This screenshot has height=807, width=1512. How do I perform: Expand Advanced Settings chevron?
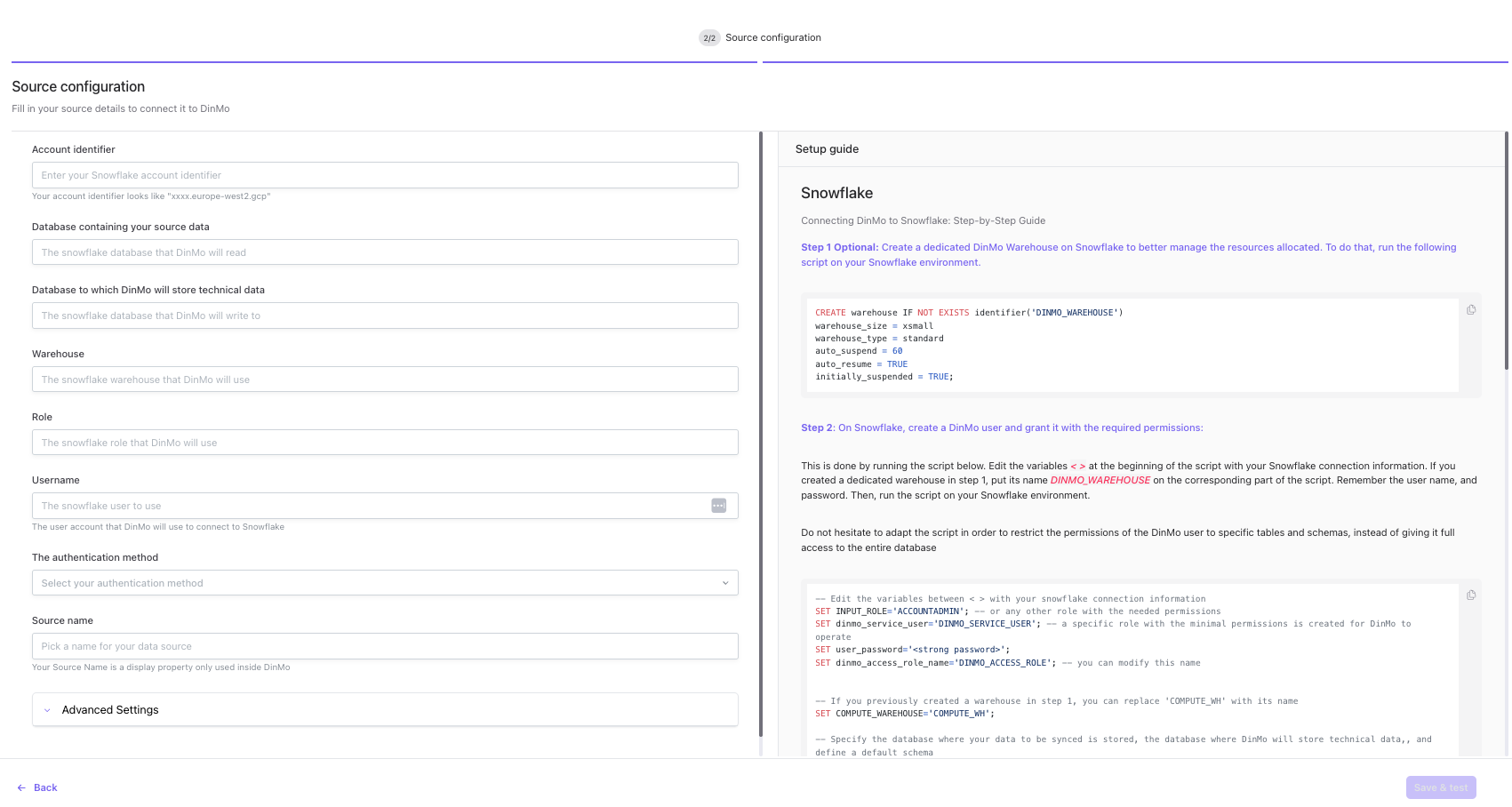[x=47, y=710]
